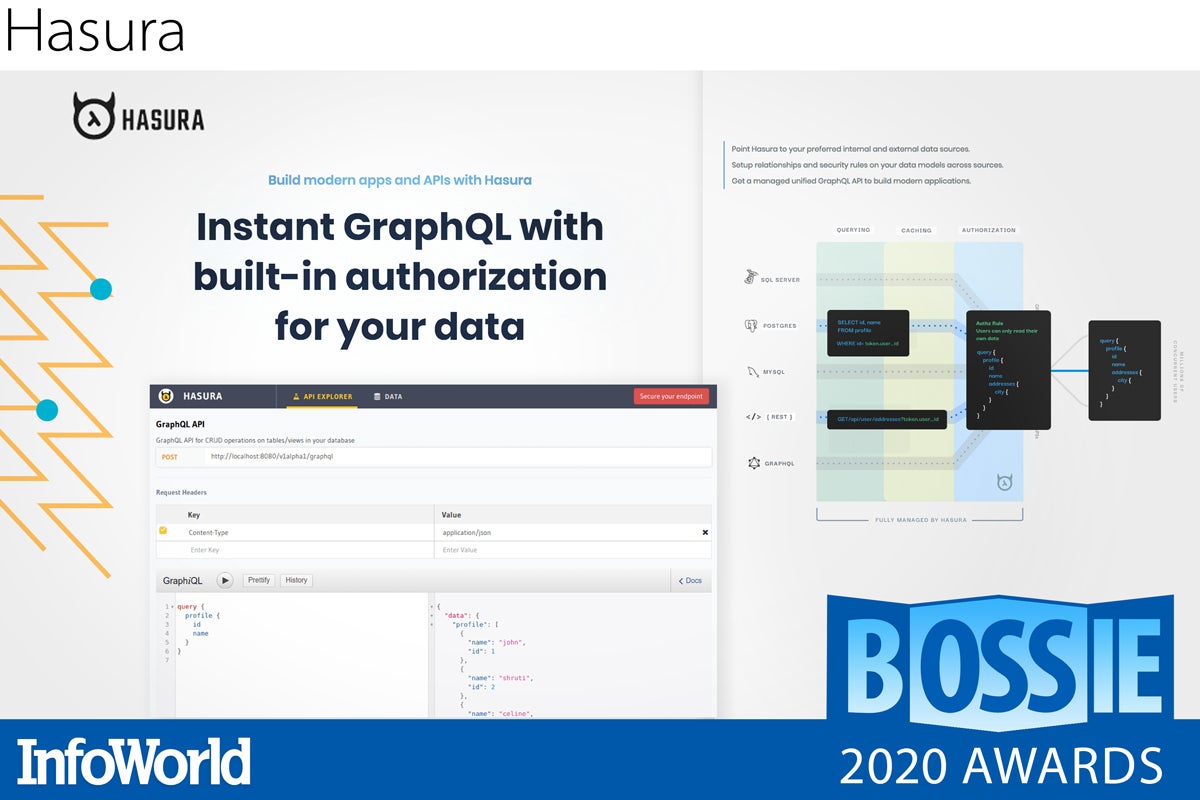Click the Prettify button
The height and width of the screenshot is (800, 1200).
259,580
